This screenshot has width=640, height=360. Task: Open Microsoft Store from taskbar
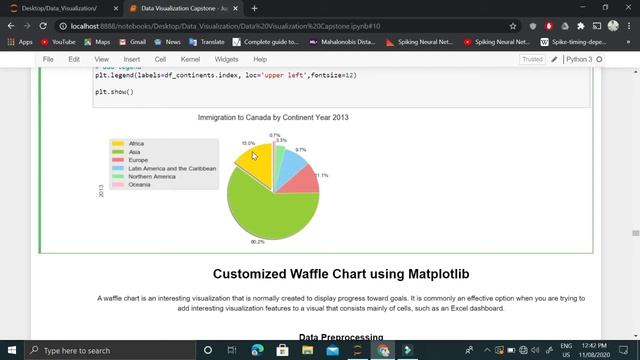pos(282,350)
